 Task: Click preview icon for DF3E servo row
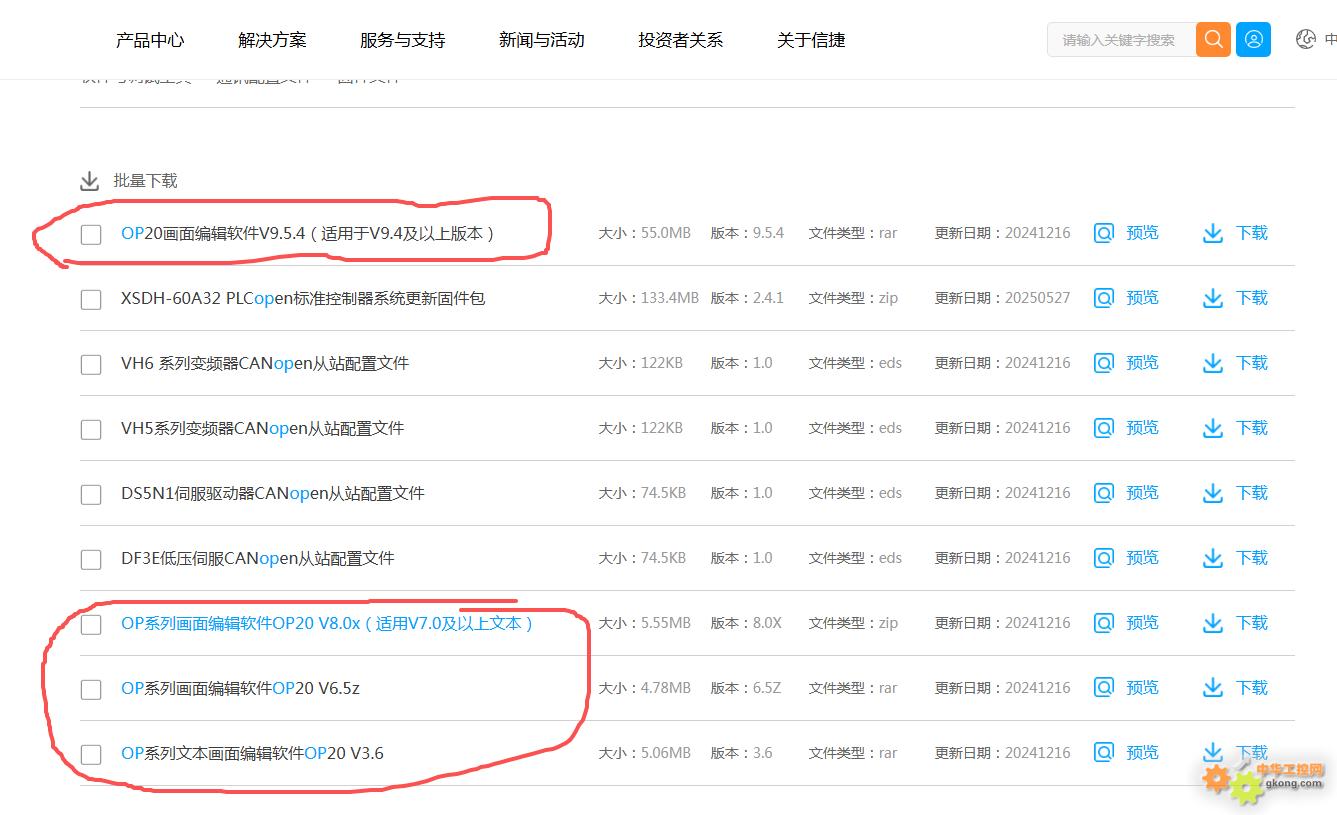(x=1104, y=558)
